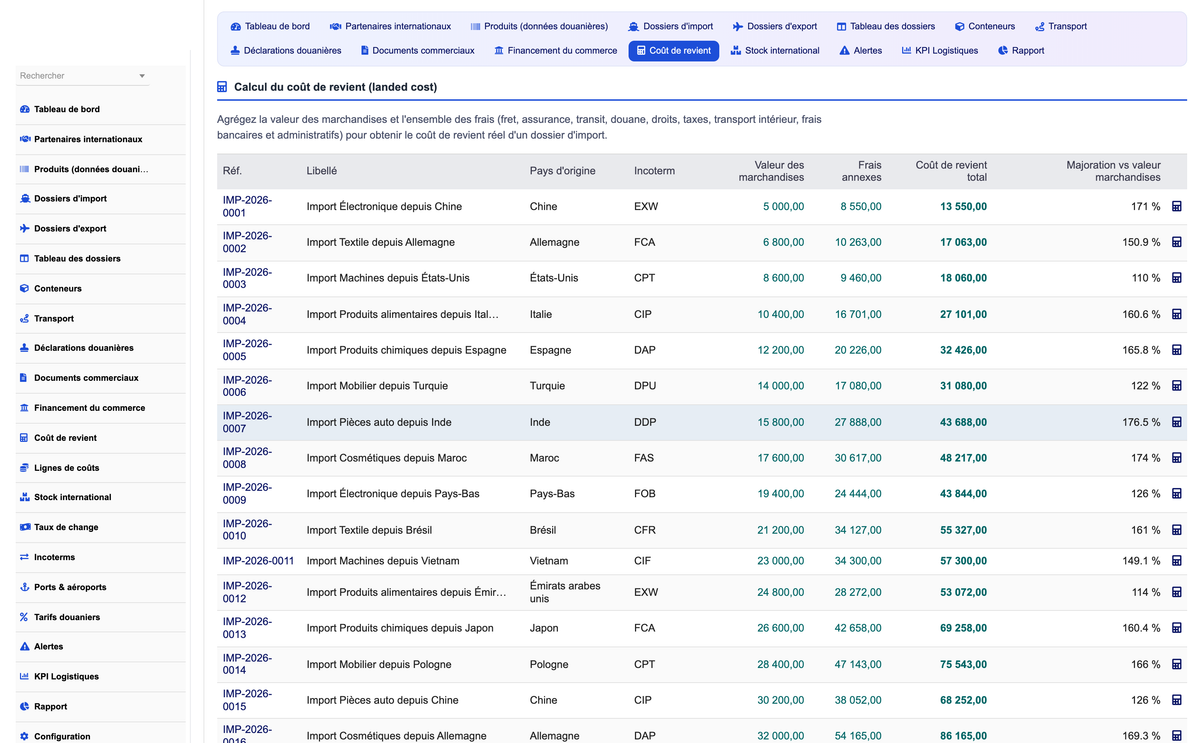This screenshot has width=1200, height=743.
Task: Switch to the Alertes tab
Action: [x=861, y=51]
